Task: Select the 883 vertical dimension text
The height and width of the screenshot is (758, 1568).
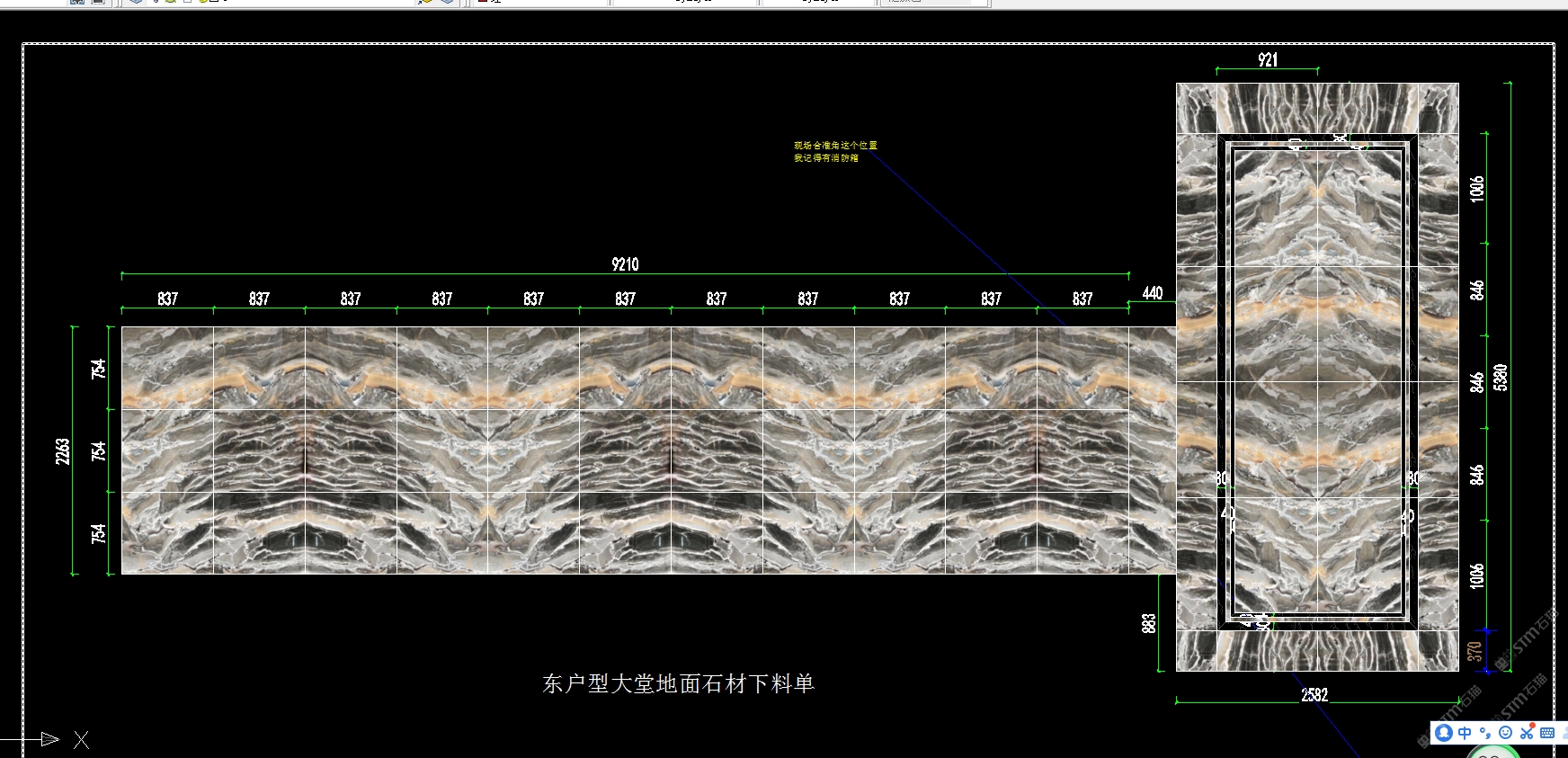Action: coord(1149,623)
